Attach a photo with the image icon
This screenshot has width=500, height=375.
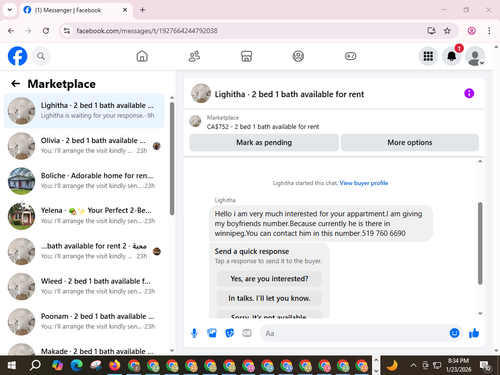[212, 333]
